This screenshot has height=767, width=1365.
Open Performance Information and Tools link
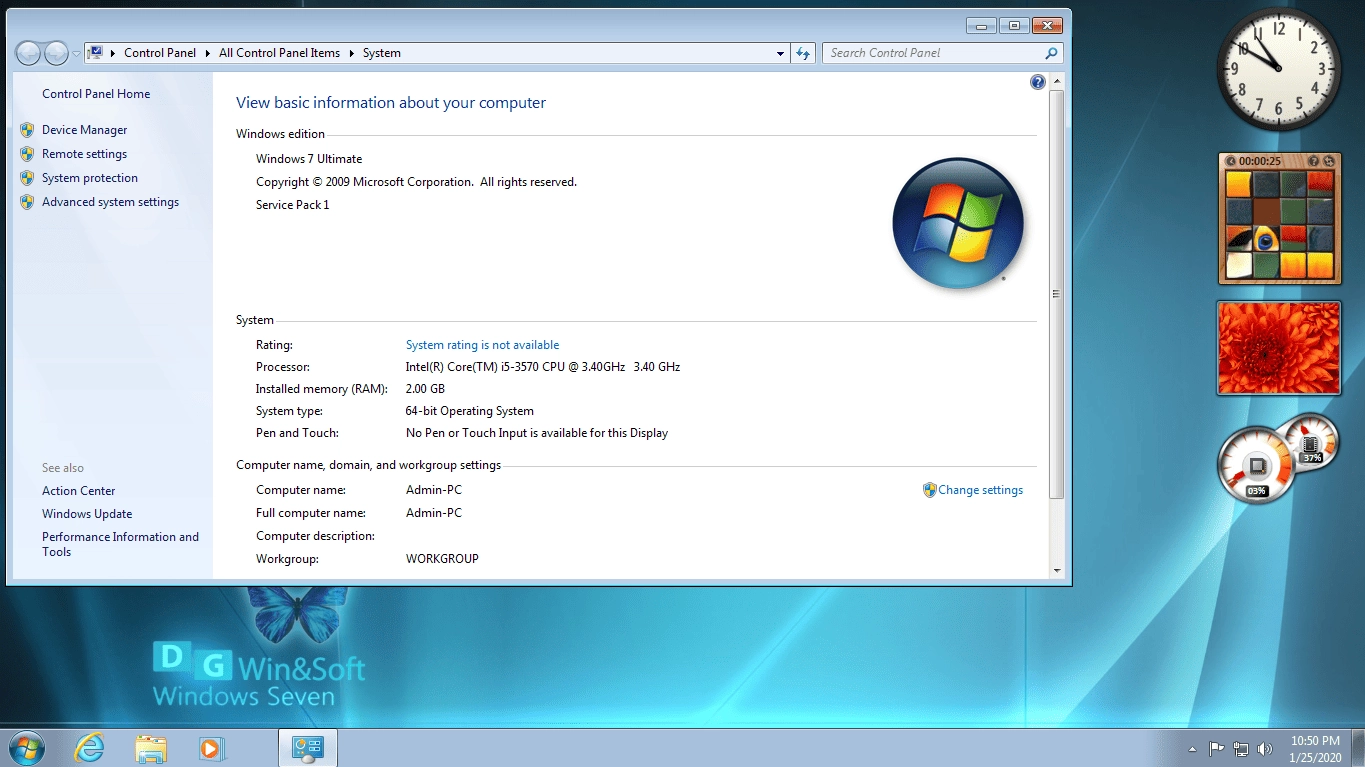click(x=120, y=544)
